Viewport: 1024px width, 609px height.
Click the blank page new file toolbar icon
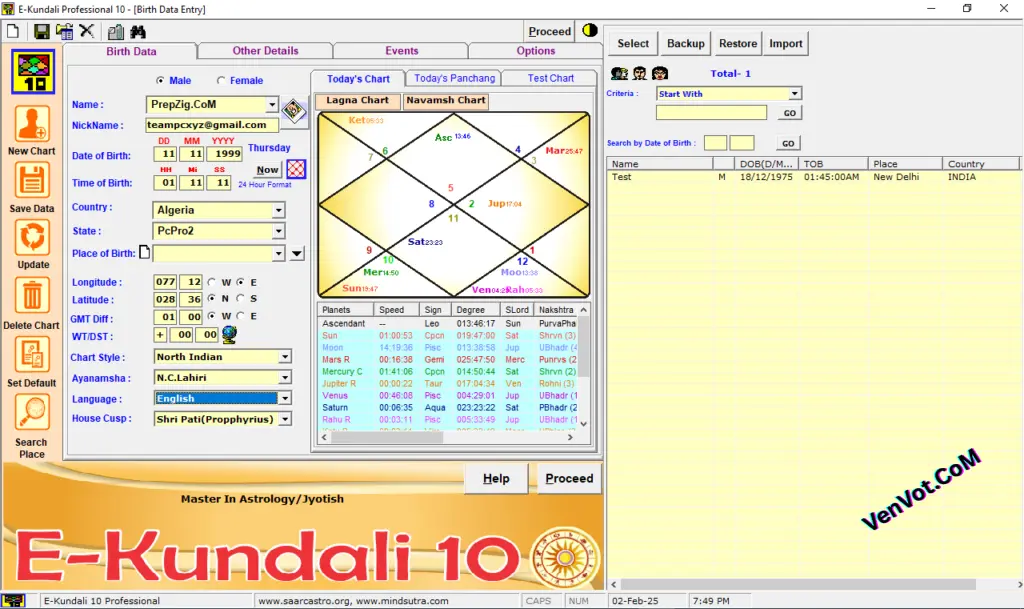pyautogui.click(x=13, y=31)
